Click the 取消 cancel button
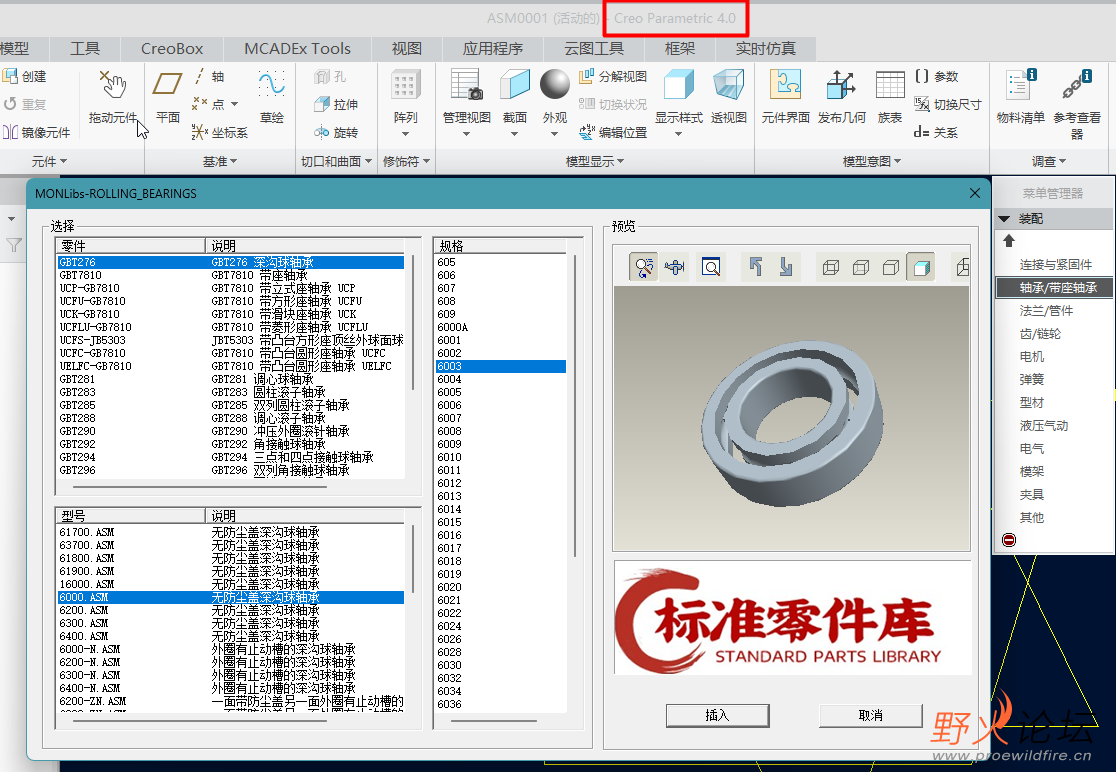Screen dimensions: 1116x772 (x=871, y=715)
